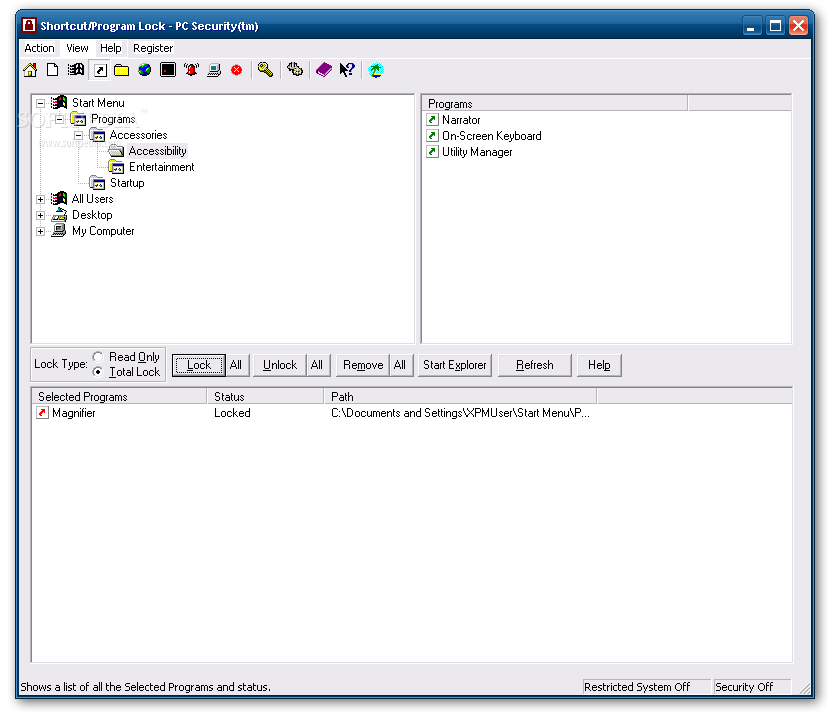Click the All button next to Remove
Image resolution: width=830 pixels, height=714 pixels.
[x=400, y=365]
